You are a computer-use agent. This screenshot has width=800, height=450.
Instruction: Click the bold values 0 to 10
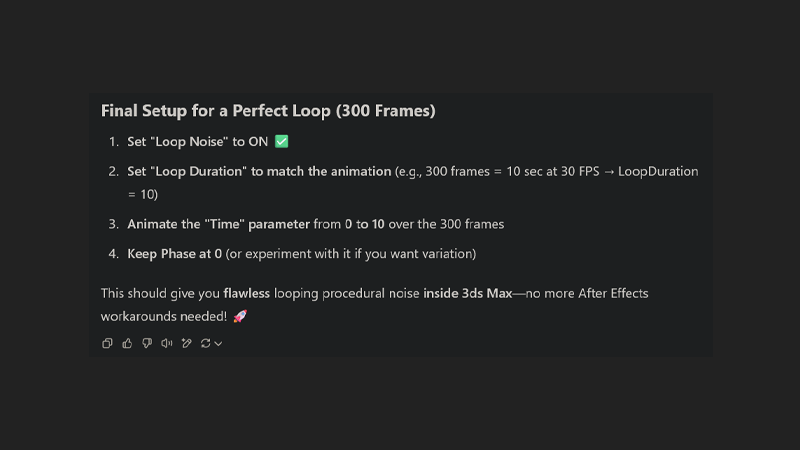pos(364,224)
